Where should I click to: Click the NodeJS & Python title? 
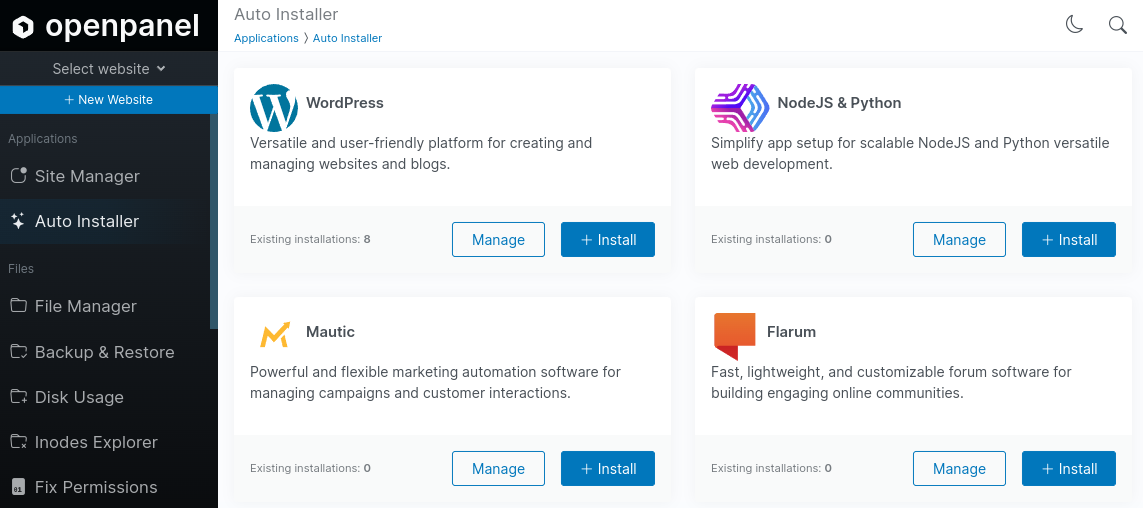coord(839,103)
